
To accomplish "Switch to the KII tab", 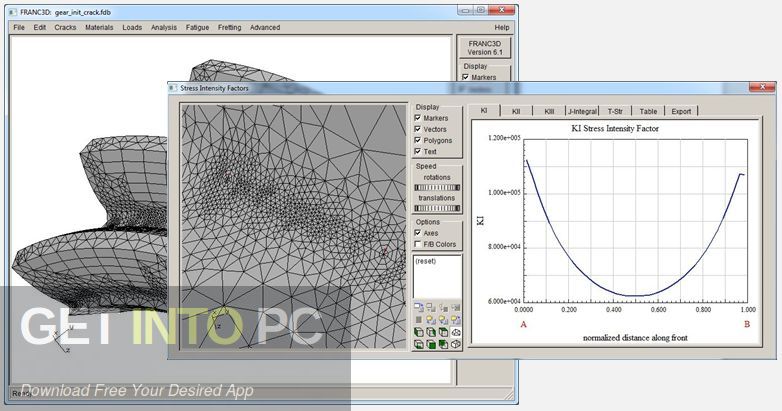I will click(516, 111).
